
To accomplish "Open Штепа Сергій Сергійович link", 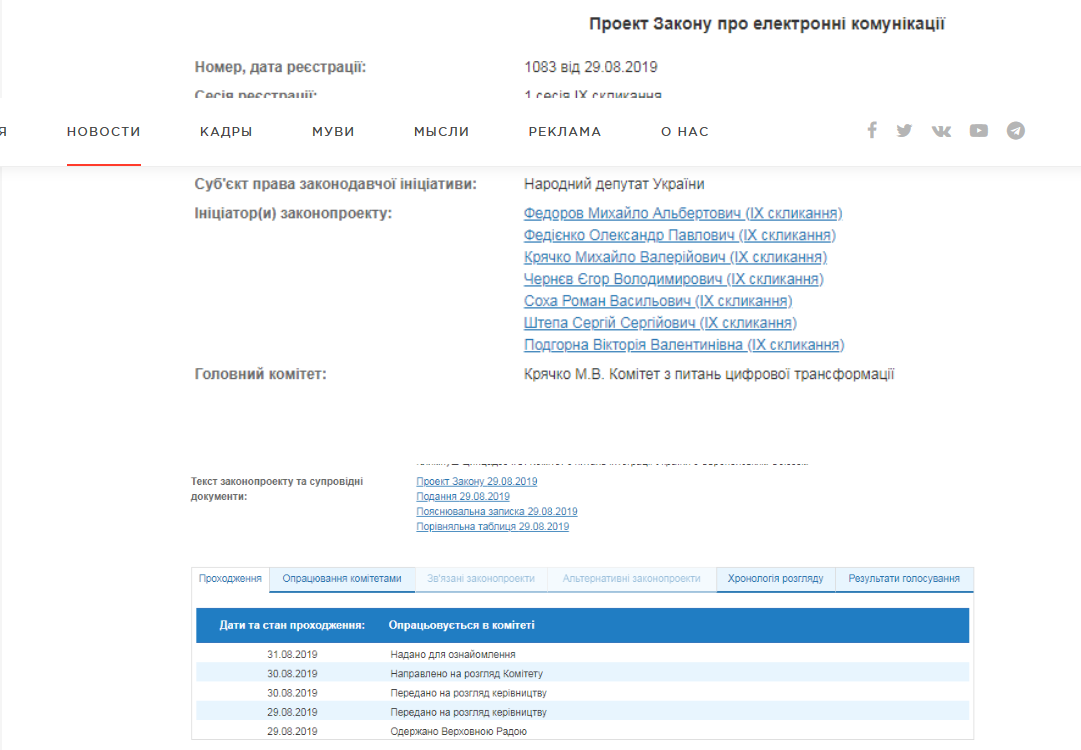I will 660,323.
